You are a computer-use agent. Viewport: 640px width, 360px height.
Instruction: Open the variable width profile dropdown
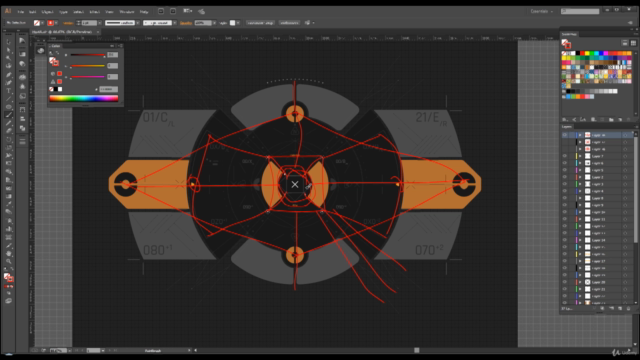click(x=138, y=23)
